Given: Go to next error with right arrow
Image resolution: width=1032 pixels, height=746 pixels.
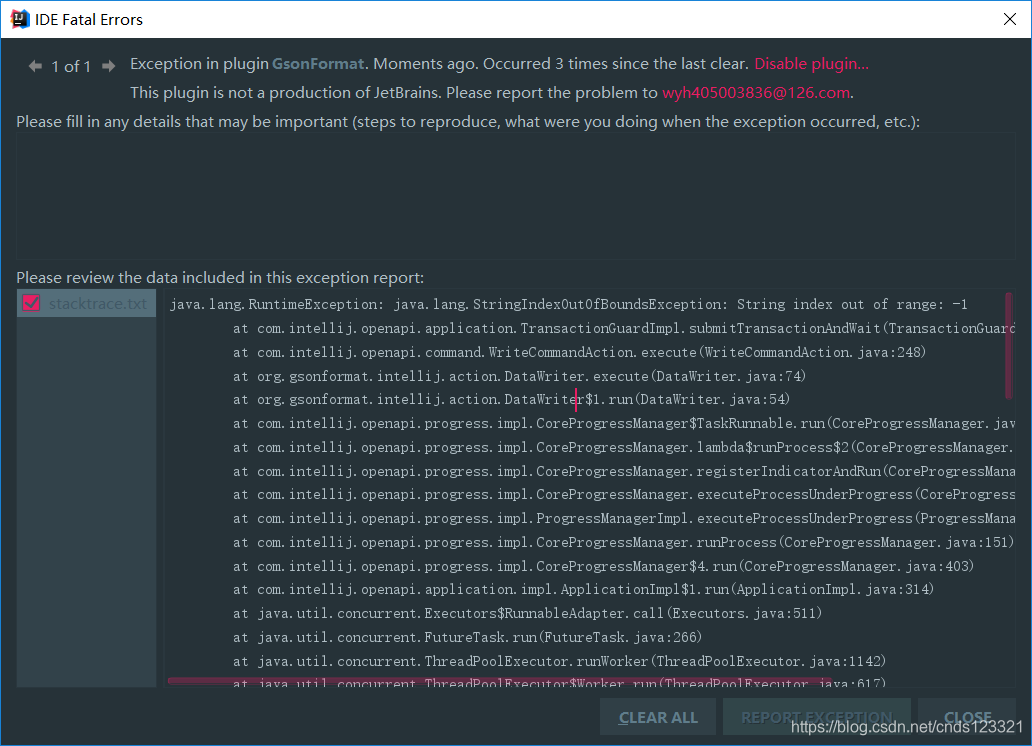Looking at the screenshot, I should (x=109, y=66).
